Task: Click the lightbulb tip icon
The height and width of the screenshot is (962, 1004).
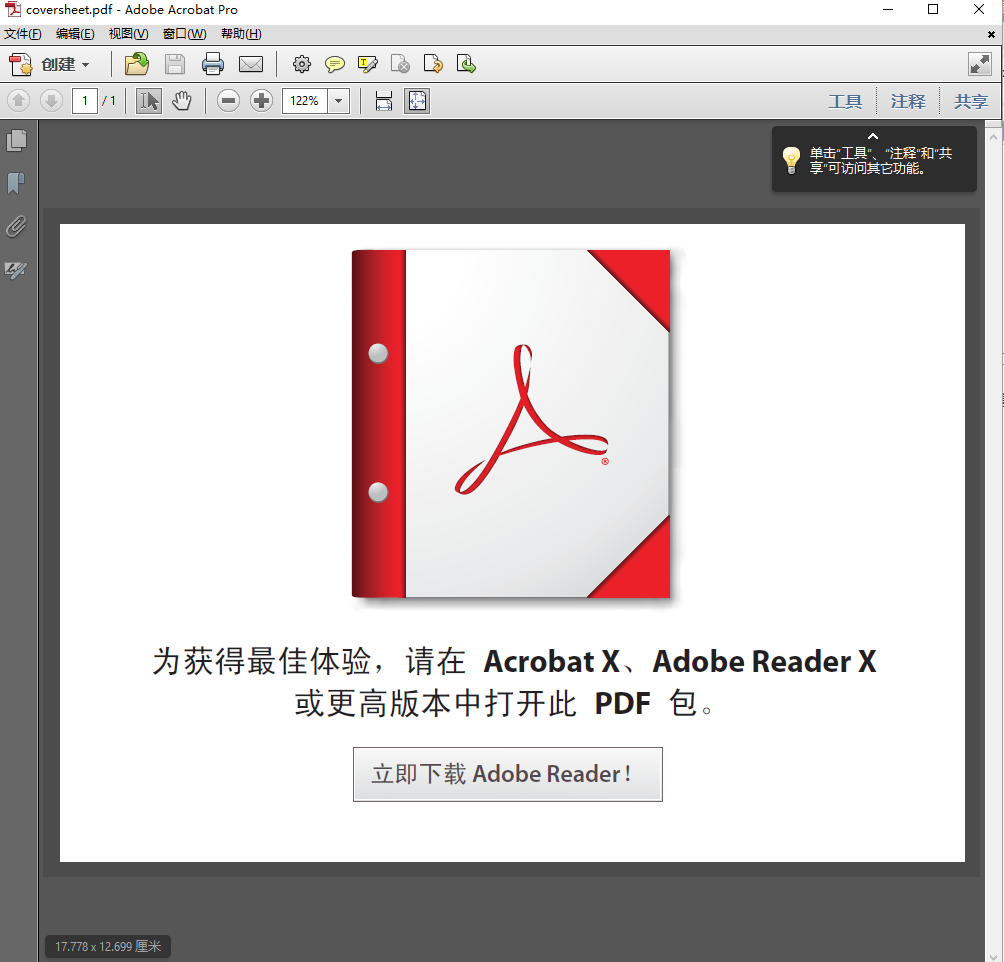Action: tap(791, 160)
